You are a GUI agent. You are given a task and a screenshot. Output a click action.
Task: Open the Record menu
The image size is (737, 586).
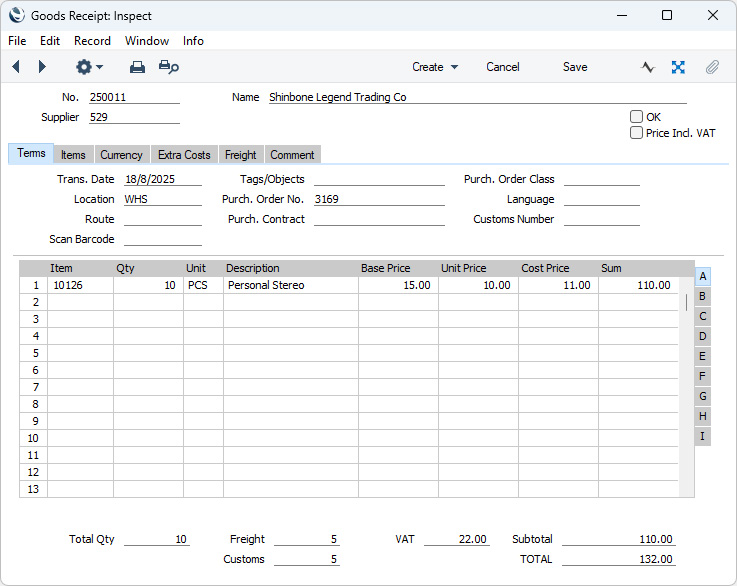pos(92,41)
